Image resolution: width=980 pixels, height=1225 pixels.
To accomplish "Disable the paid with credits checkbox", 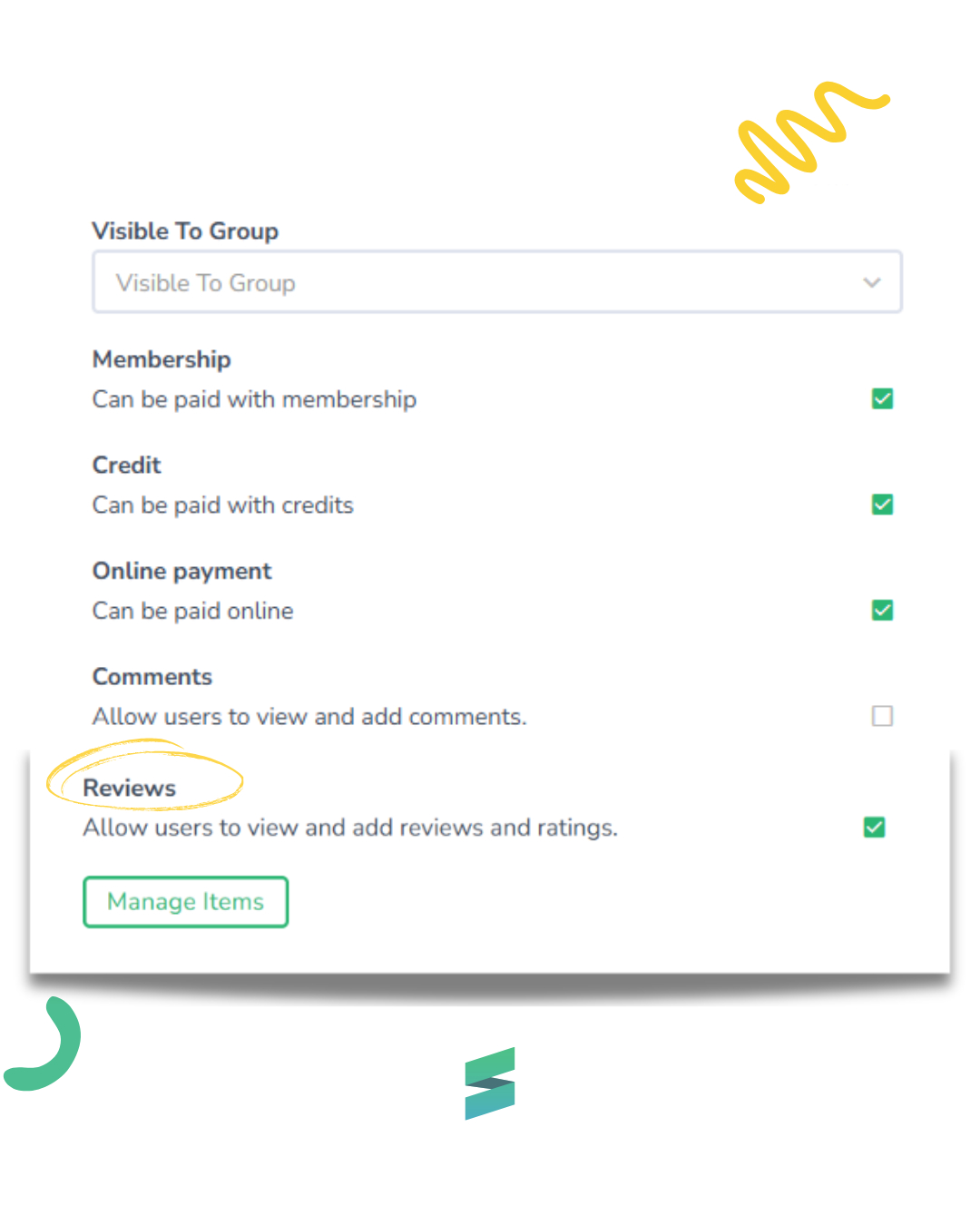I will point(882,505).
